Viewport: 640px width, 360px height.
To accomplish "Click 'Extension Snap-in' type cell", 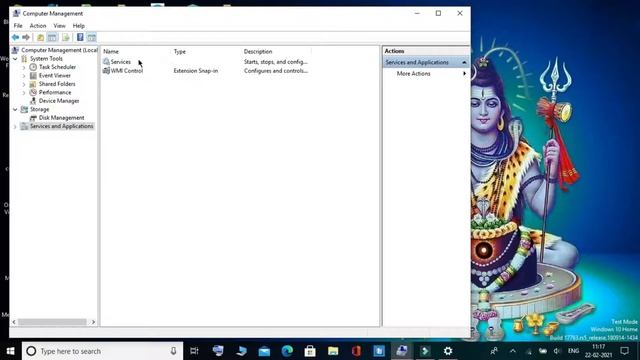I will pyautogui.click(x=196, y=71).
